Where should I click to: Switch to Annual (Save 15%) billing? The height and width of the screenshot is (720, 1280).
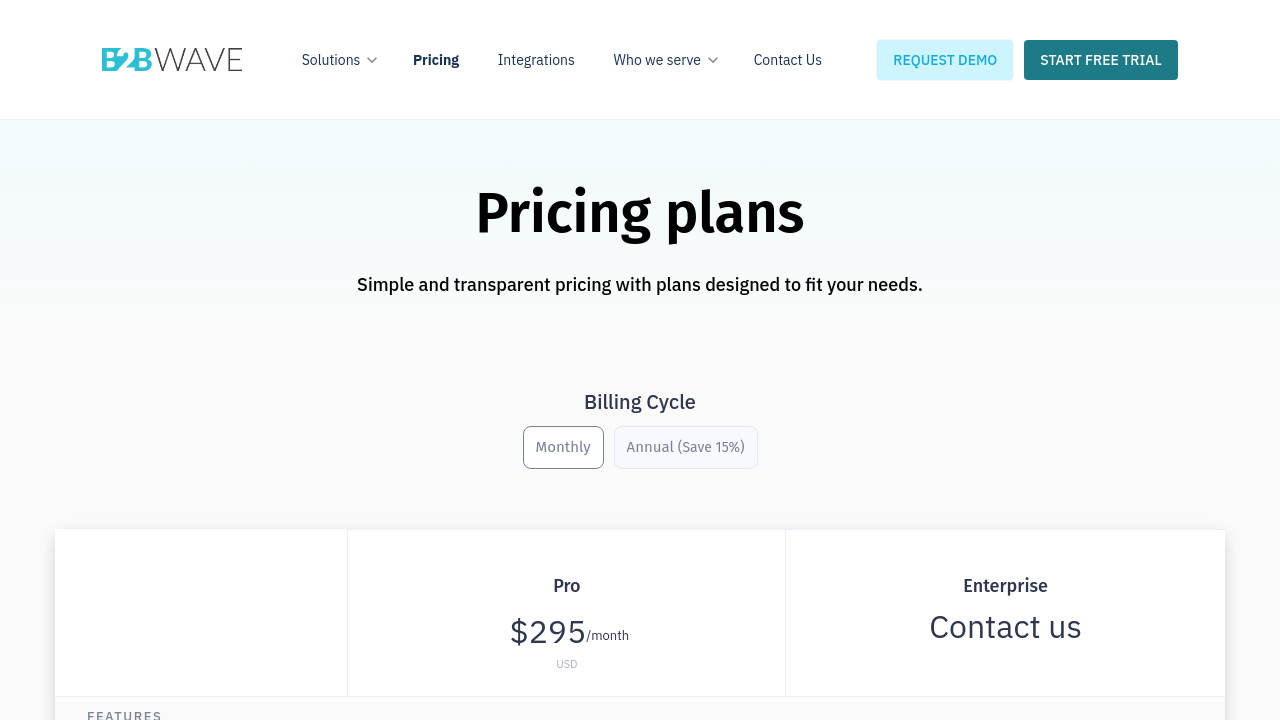[x=686, y=447]
